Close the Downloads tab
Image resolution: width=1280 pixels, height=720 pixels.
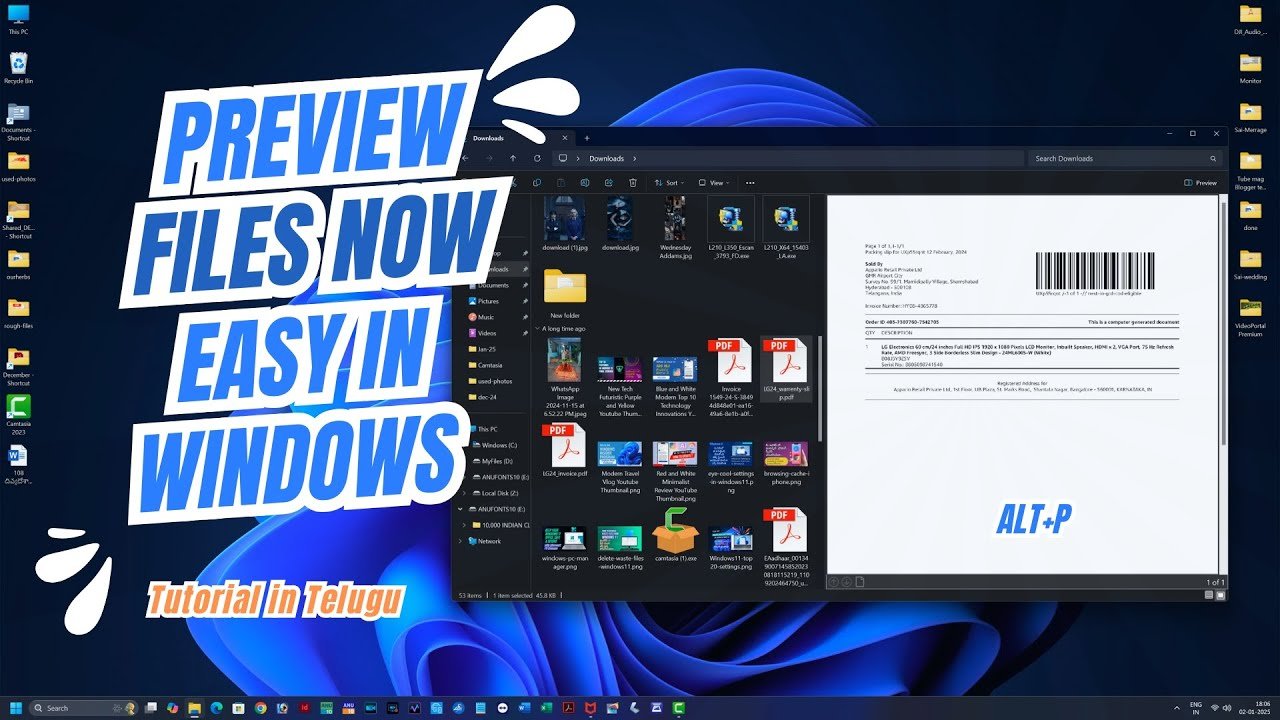coord(565,138)
